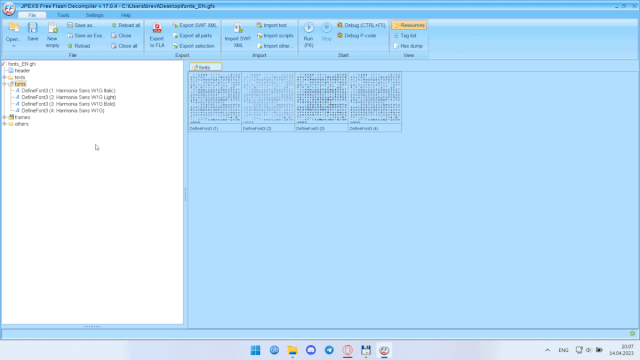The width and height of the screenshot is (640, 360).
Task: Close the current file via ribbon
Action: (x=121, y=36)
